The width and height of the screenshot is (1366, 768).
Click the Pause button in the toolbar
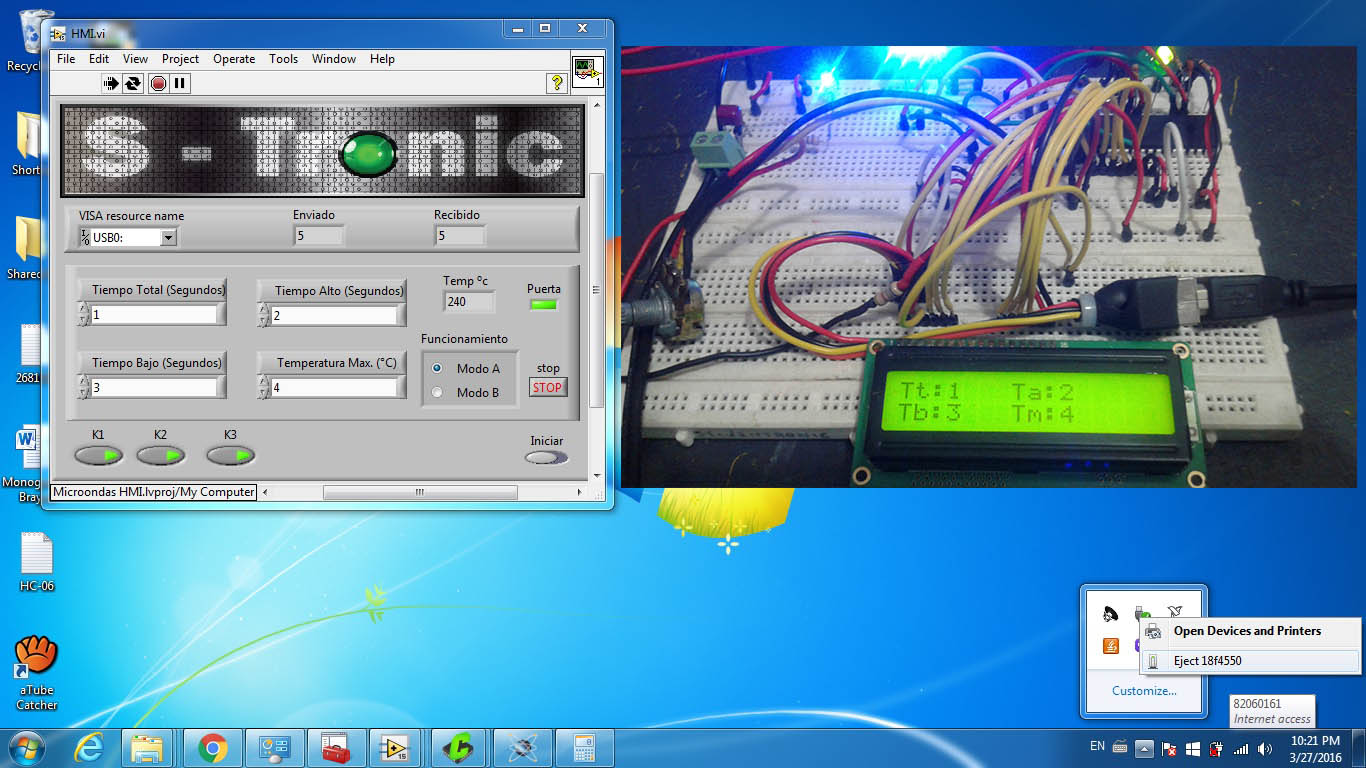click(180, 84)
